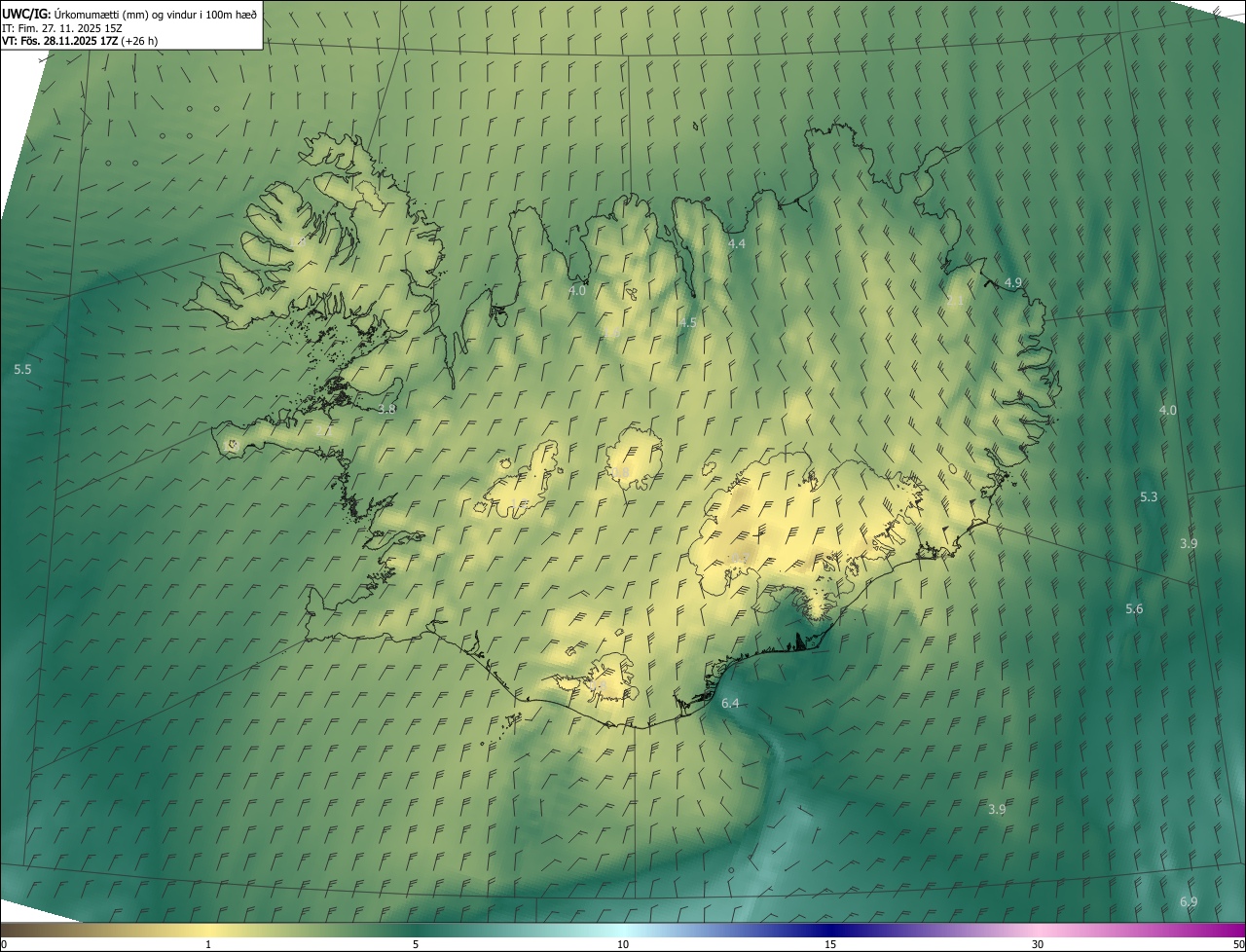Viewport: 1246px width, 952px height.
Task: Click the "1" tick on the color scale
Action: click(208, 944)
